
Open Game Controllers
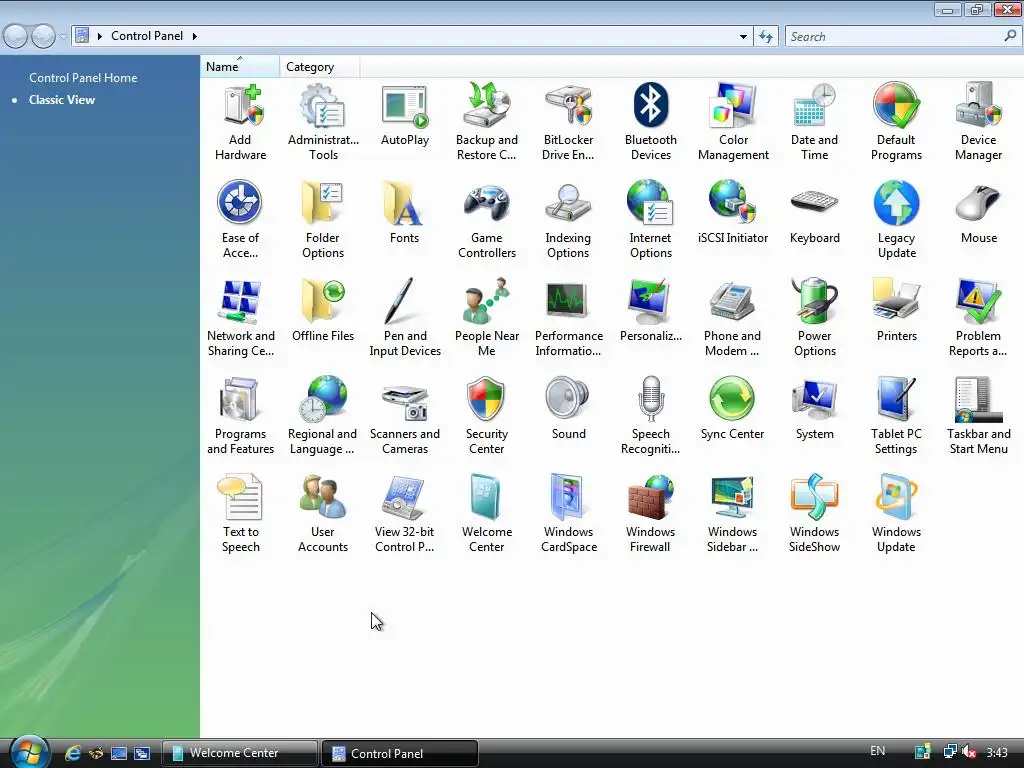(x=487, y=220)
